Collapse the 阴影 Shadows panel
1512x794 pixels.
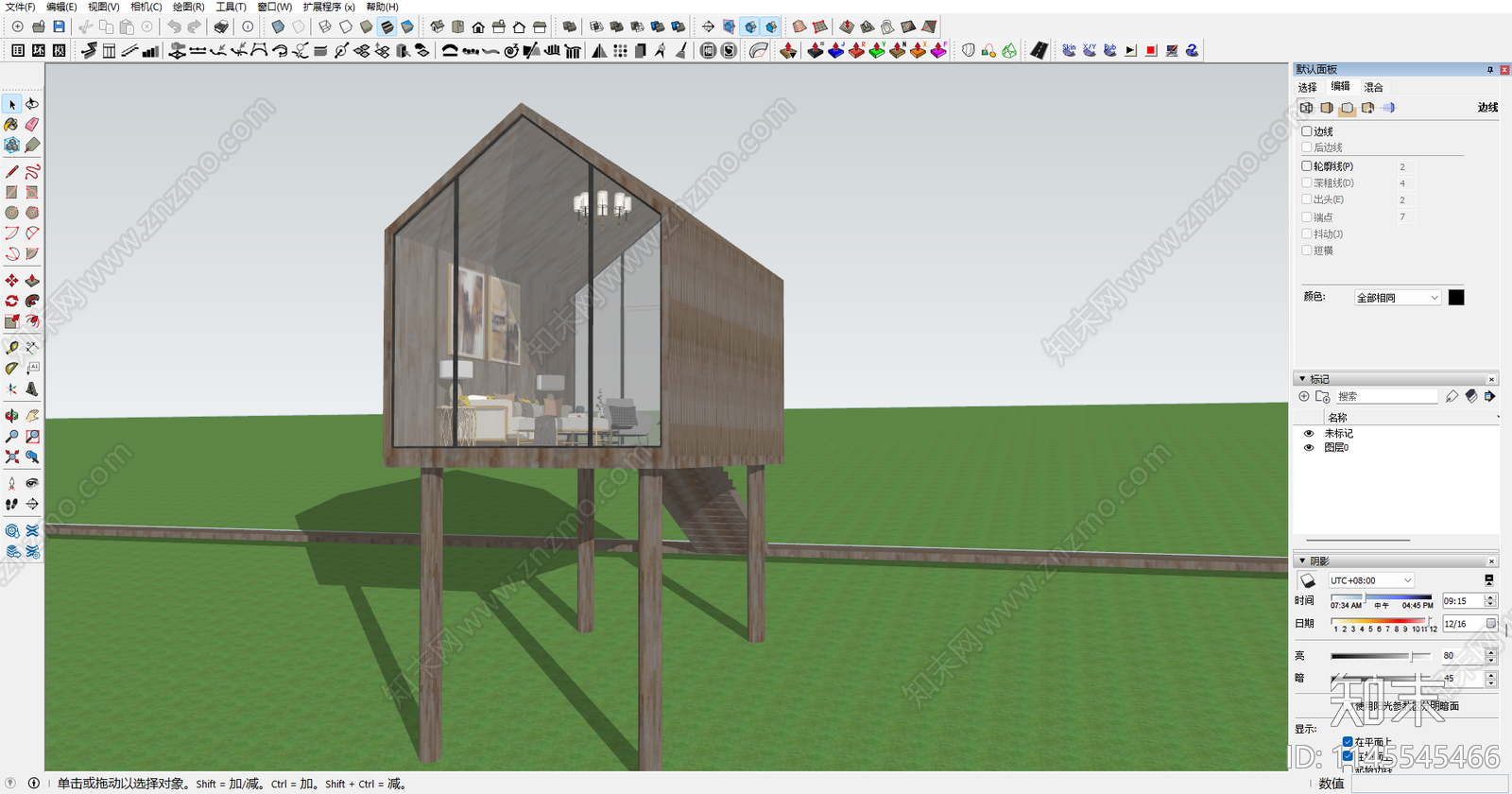1302,561
